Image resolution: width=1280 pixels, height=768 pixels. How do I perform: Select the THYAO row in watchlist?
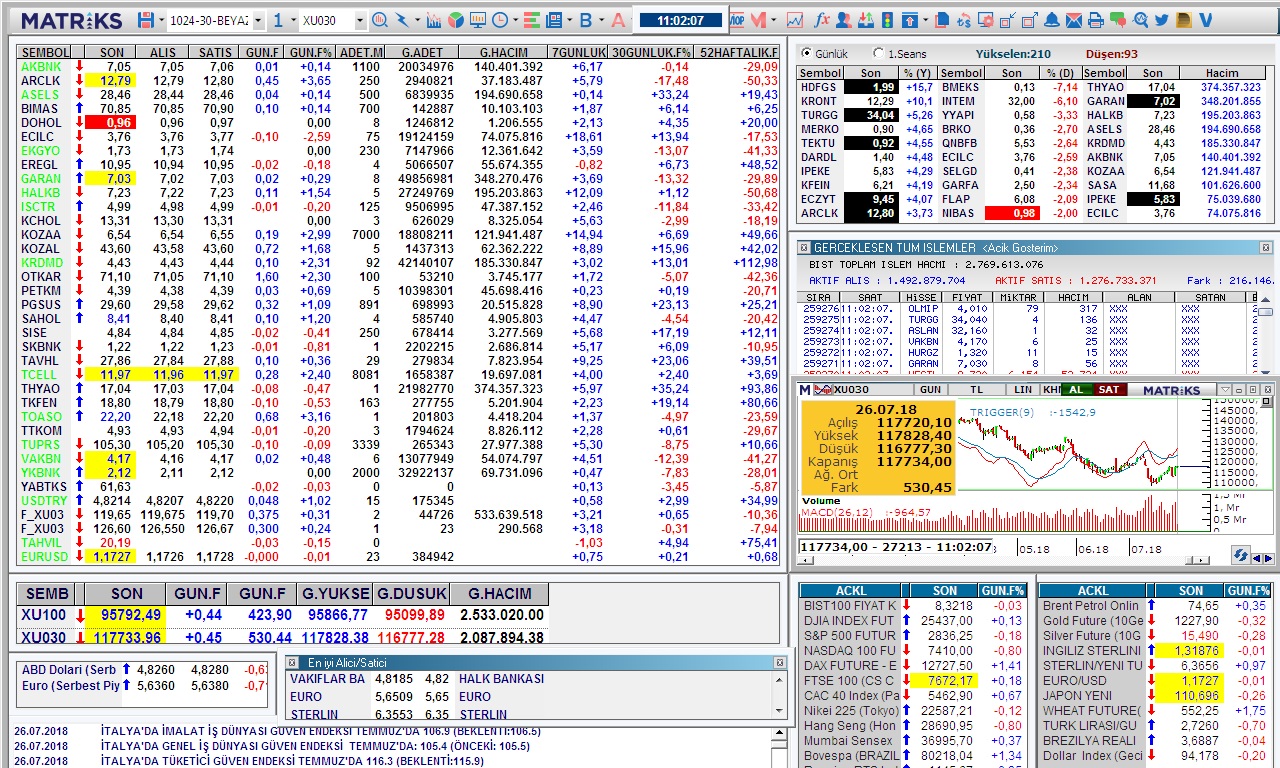coord(399,388)
